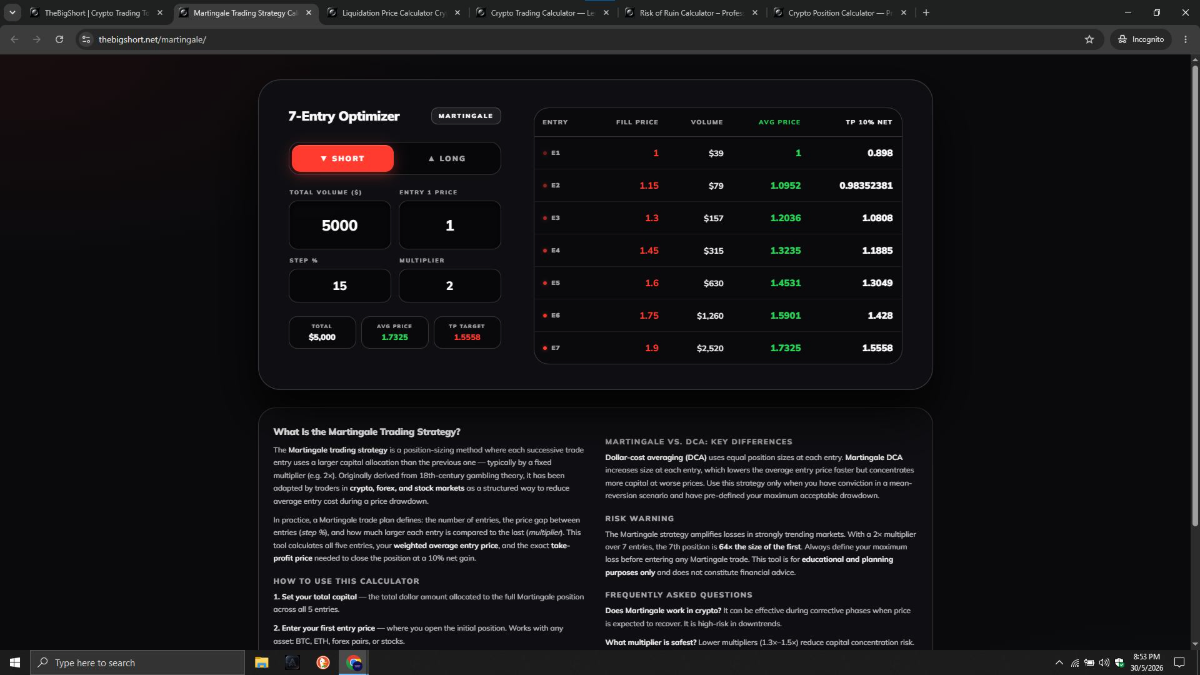The width and height of the screenshot is (1200, 675).
Task: Click the Incognito profile button
Action: [x=1140, y=39]
